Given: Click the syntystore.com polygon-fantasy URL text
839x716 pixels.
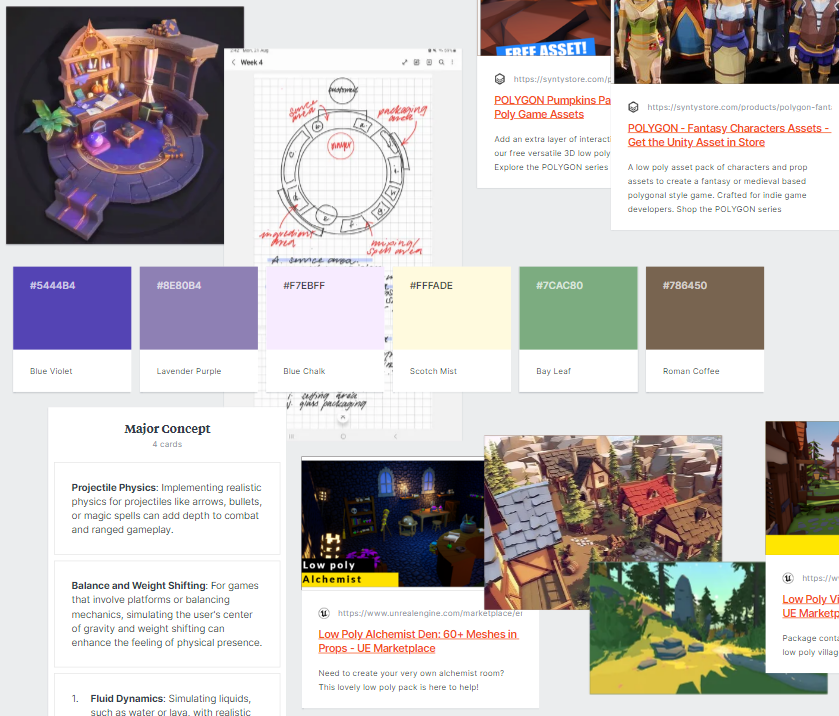Looking at the screenshot, I should [x=739, y=107].
